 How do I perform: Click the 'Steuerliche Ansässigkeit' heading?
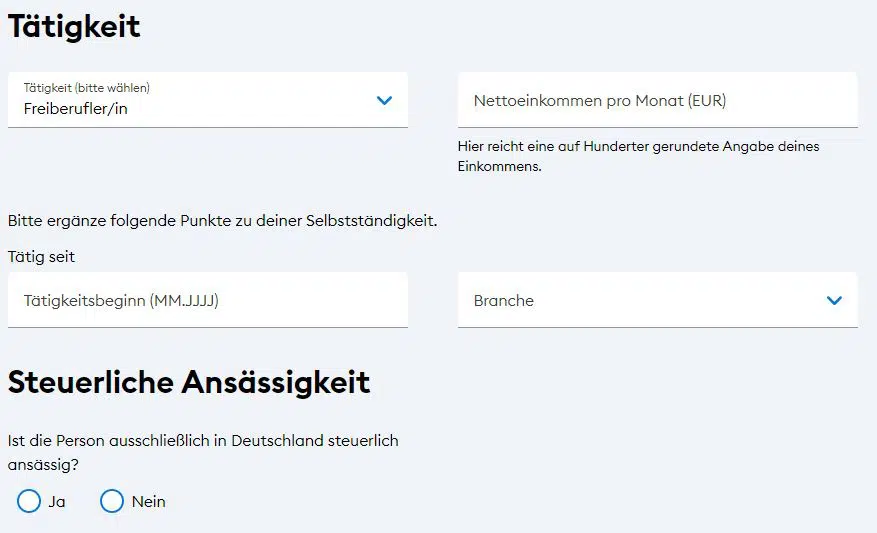[x=189, y=382]
